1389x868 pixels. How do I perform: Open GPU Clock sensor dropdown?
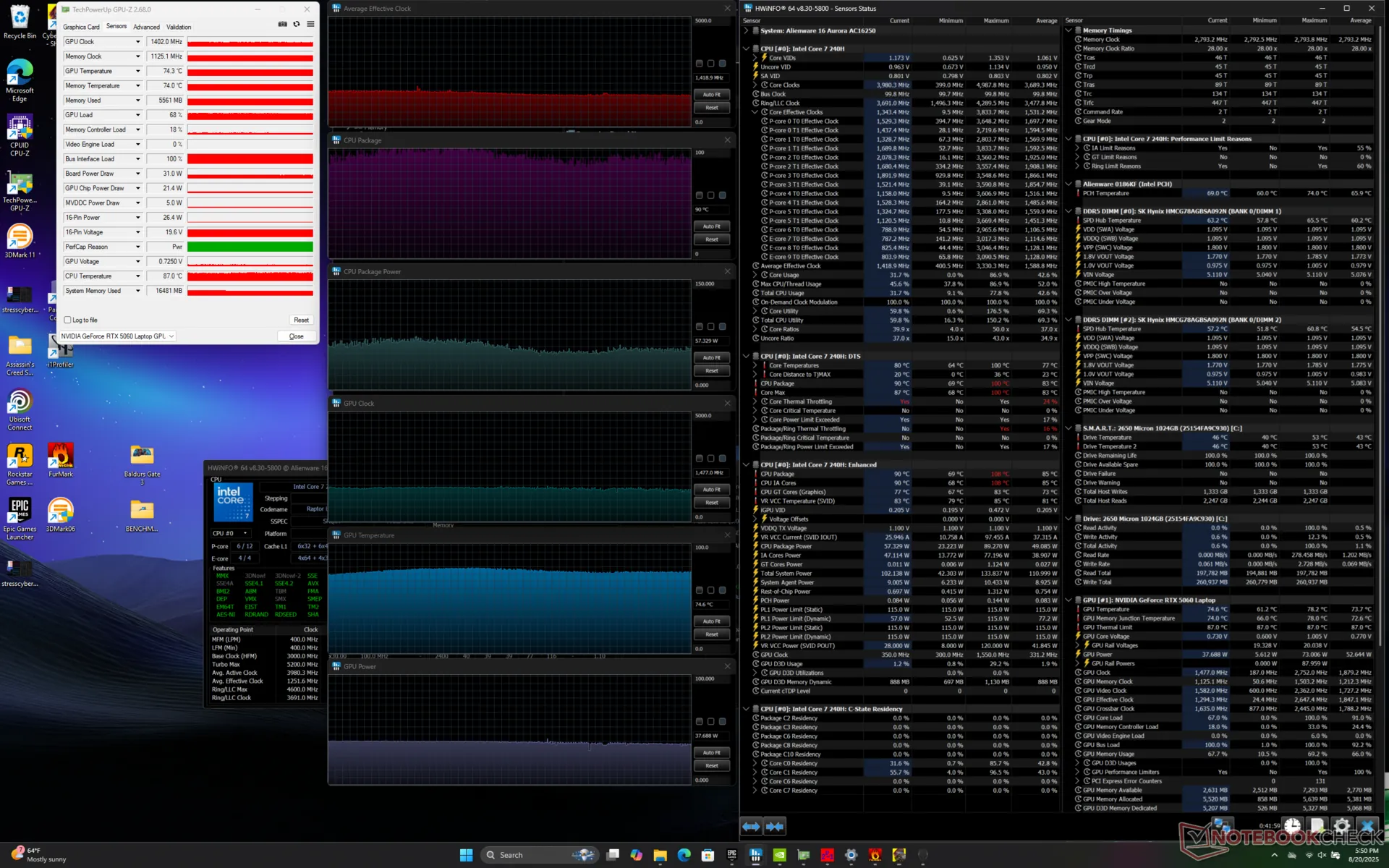point(137,42)
